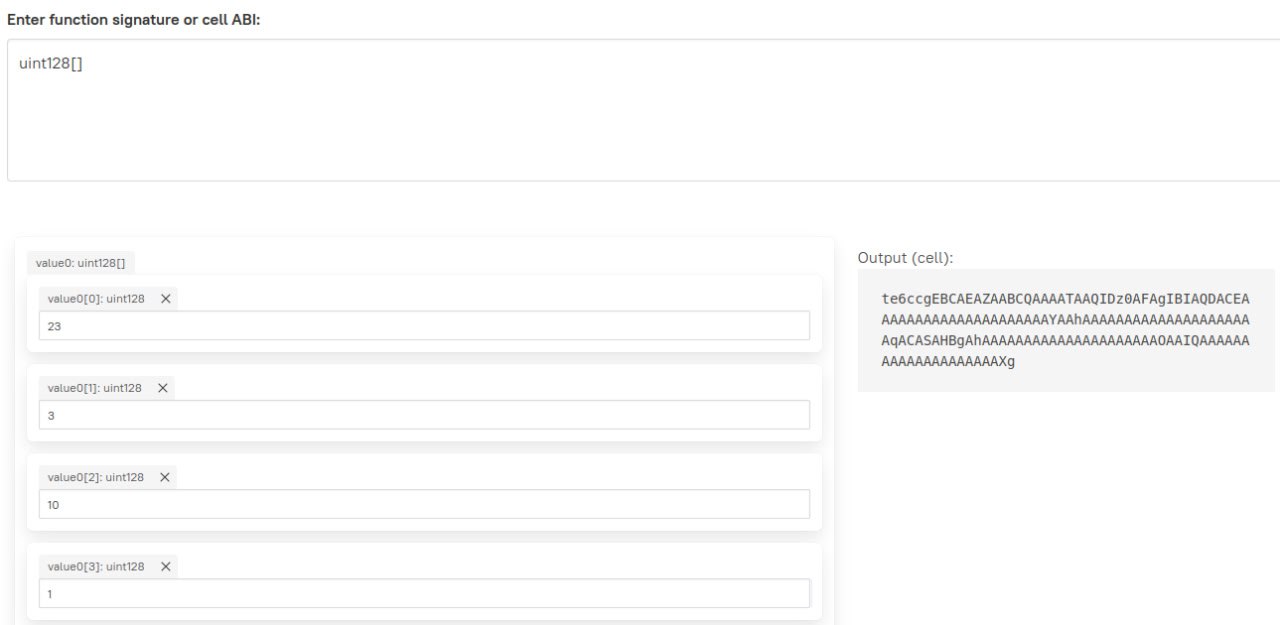Select the value0[2]: uint128 label text

(x=96, y=477)
